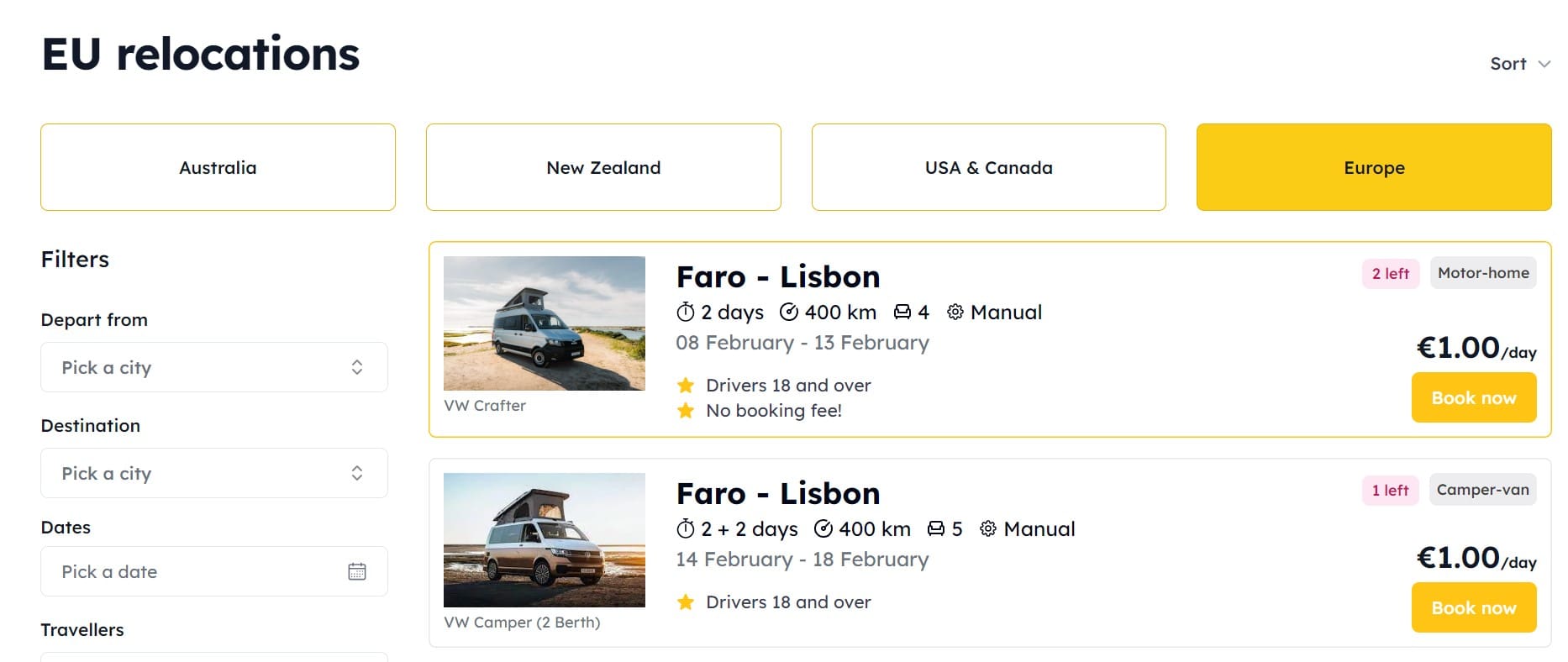Book the VW Crafter motor-home relocation
Screen dimensions: 1568x662
click(x=1474, y=398)
